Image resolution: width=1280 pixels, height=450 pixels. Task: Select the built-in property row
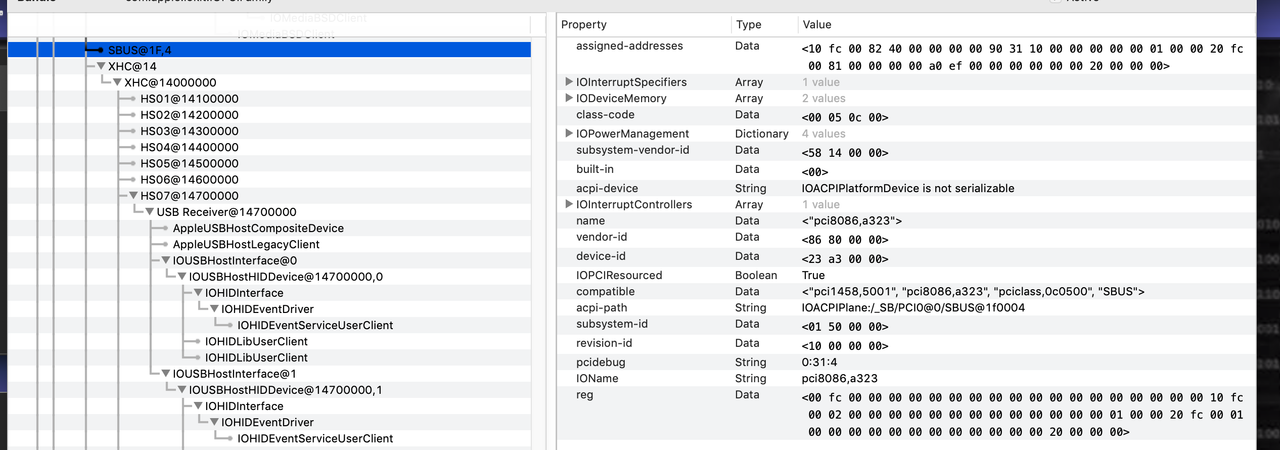click(x=905, y=170)
